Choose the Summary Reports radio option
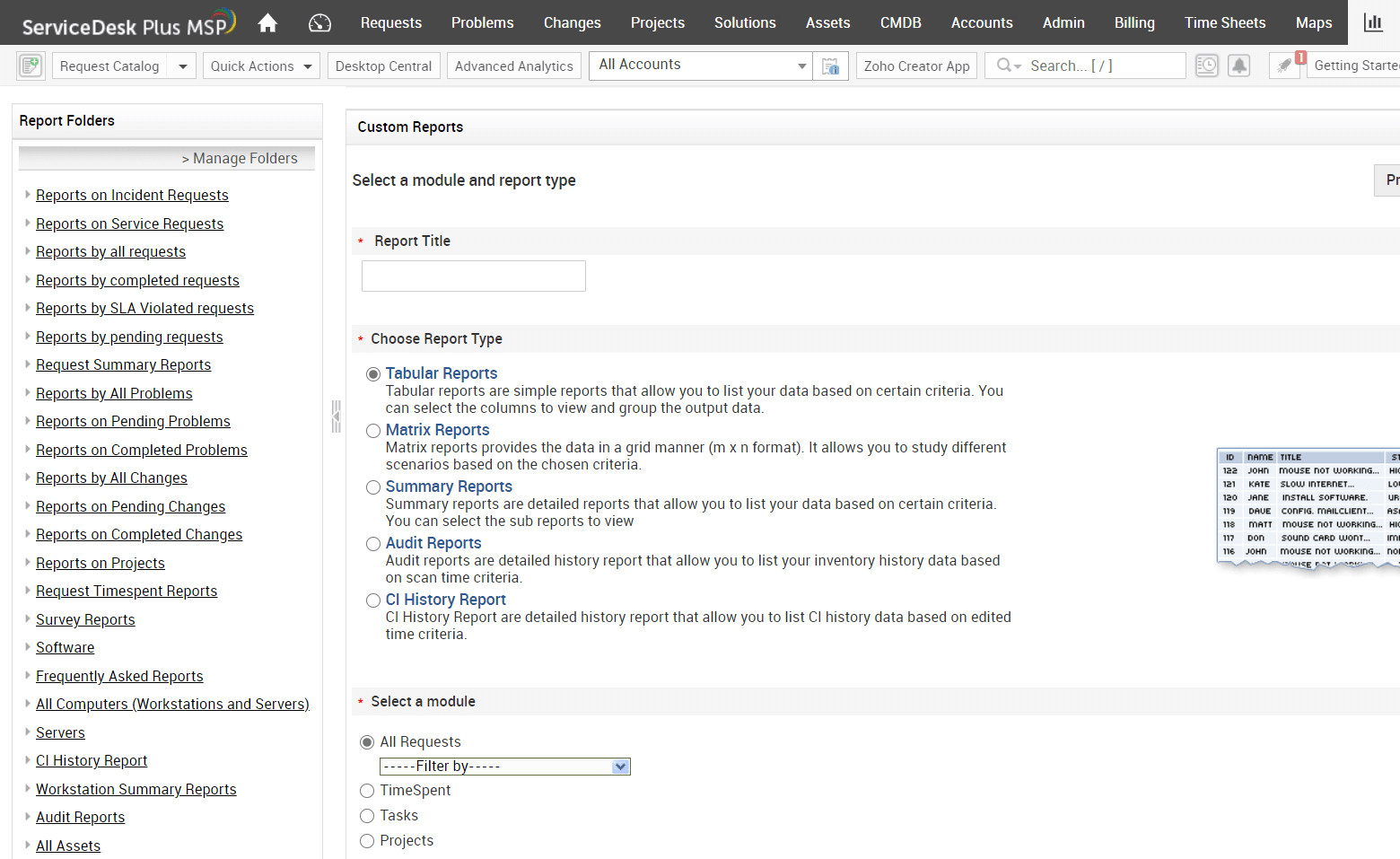 pos(373,487)
